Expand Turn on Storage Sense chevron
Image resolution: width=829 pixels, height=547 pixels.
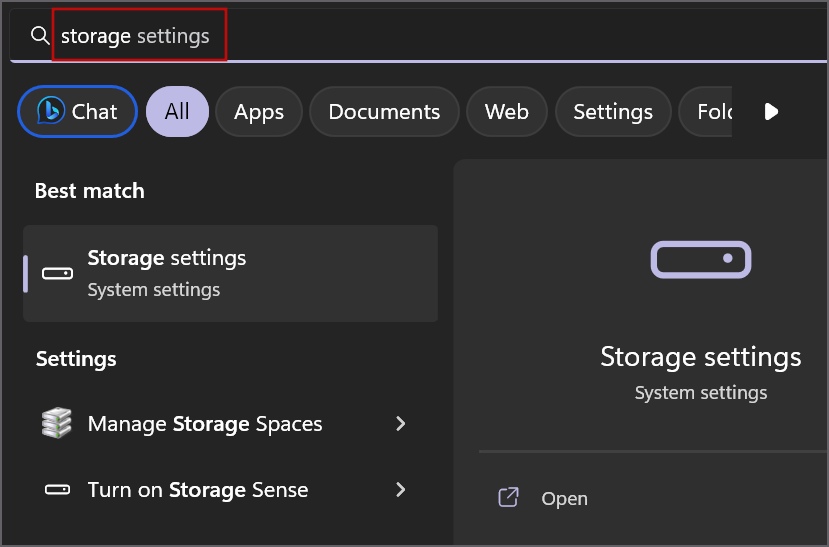tap(400, 490)
